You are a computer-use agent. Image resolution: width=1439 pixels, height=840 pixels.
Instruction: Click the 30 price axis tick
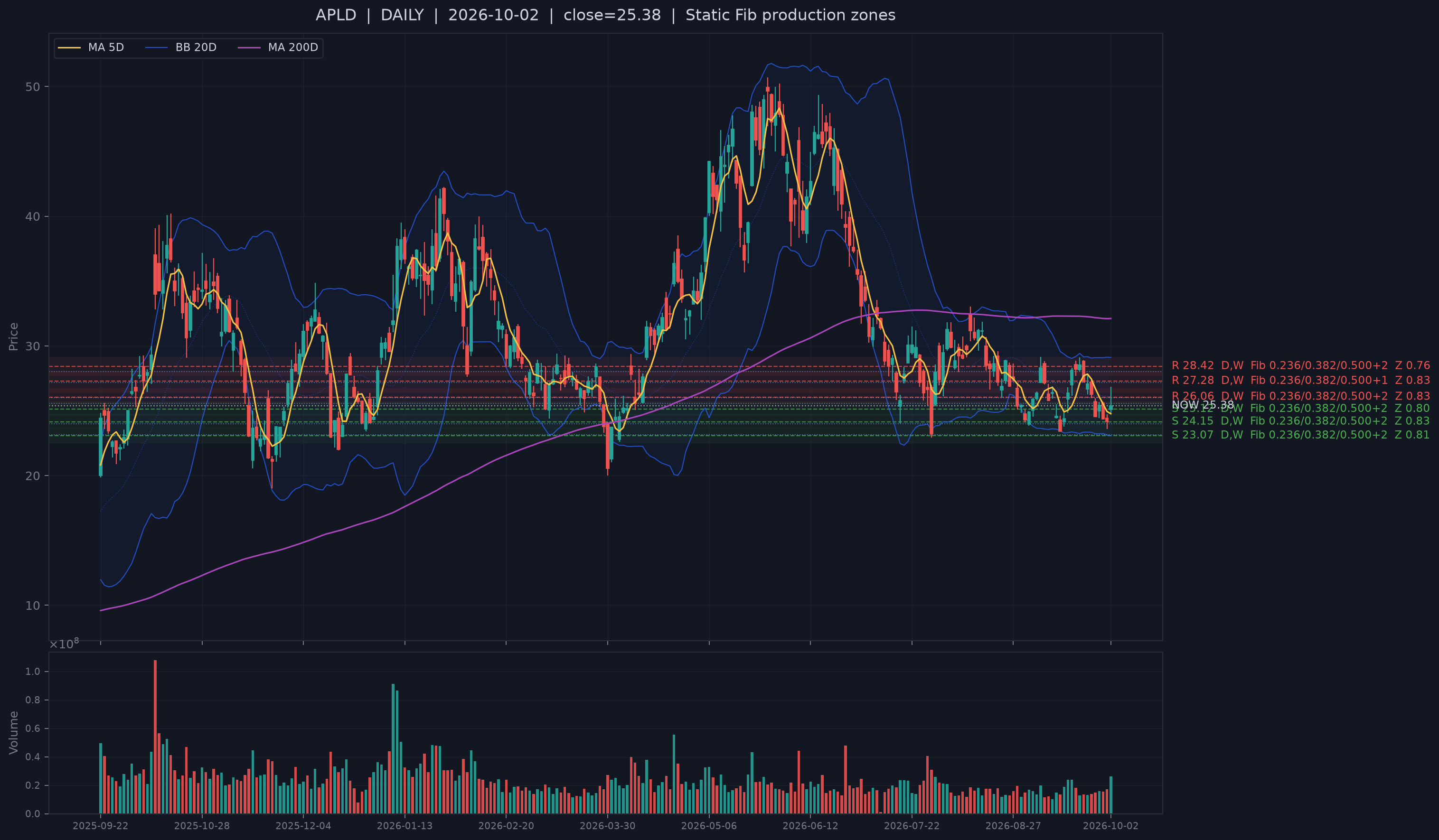point(33,346)
